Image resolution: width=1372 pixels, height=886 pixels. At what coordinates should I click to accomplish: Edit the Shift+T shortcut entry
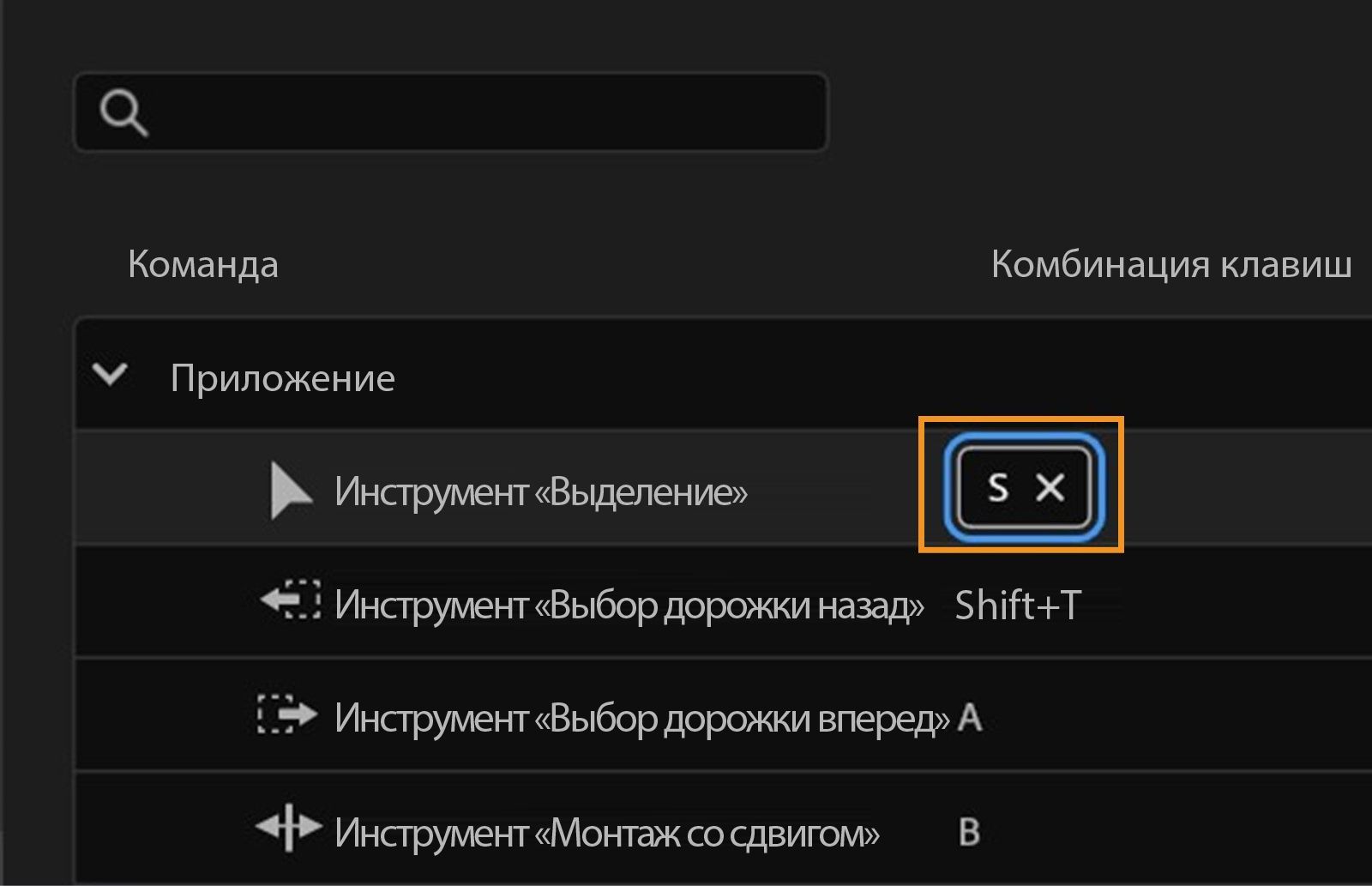(x=1018, y=606)
